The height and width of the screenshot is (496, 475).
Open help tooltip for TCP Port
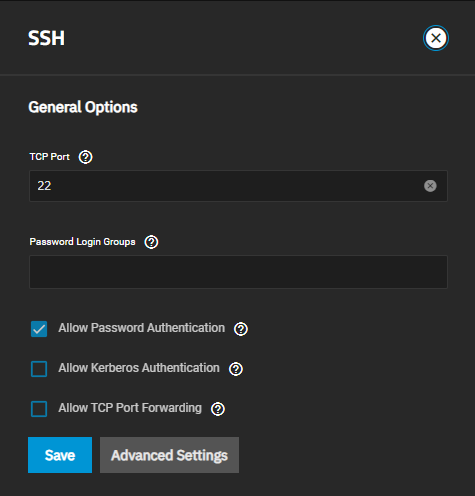(85, 157)
